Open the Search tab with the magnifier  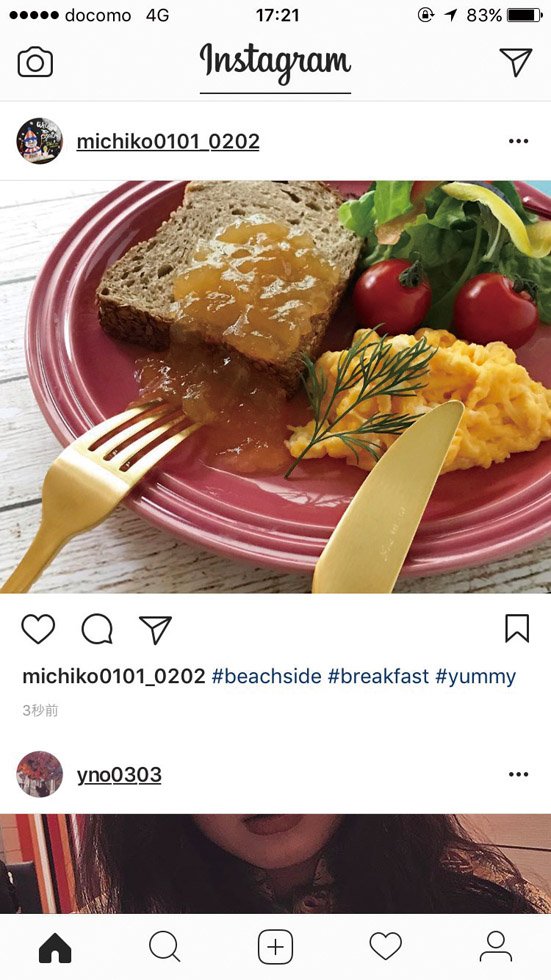(165, 947)
